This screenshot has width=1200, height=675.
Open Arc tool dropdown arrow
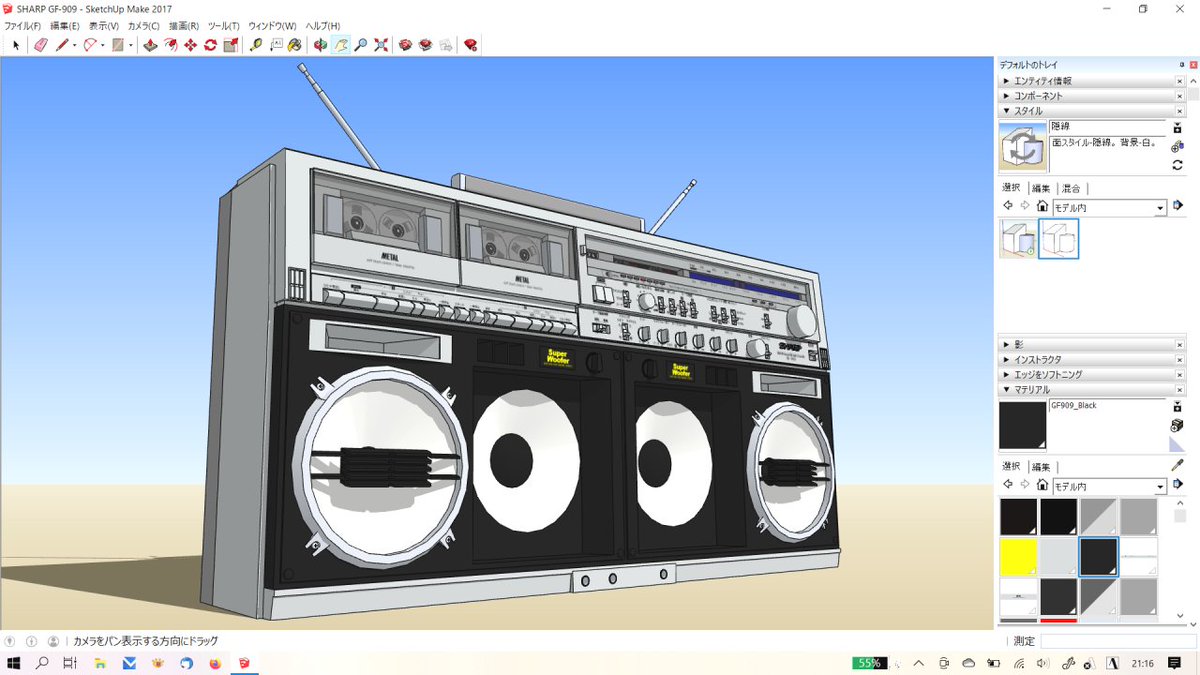coord(102,45)
